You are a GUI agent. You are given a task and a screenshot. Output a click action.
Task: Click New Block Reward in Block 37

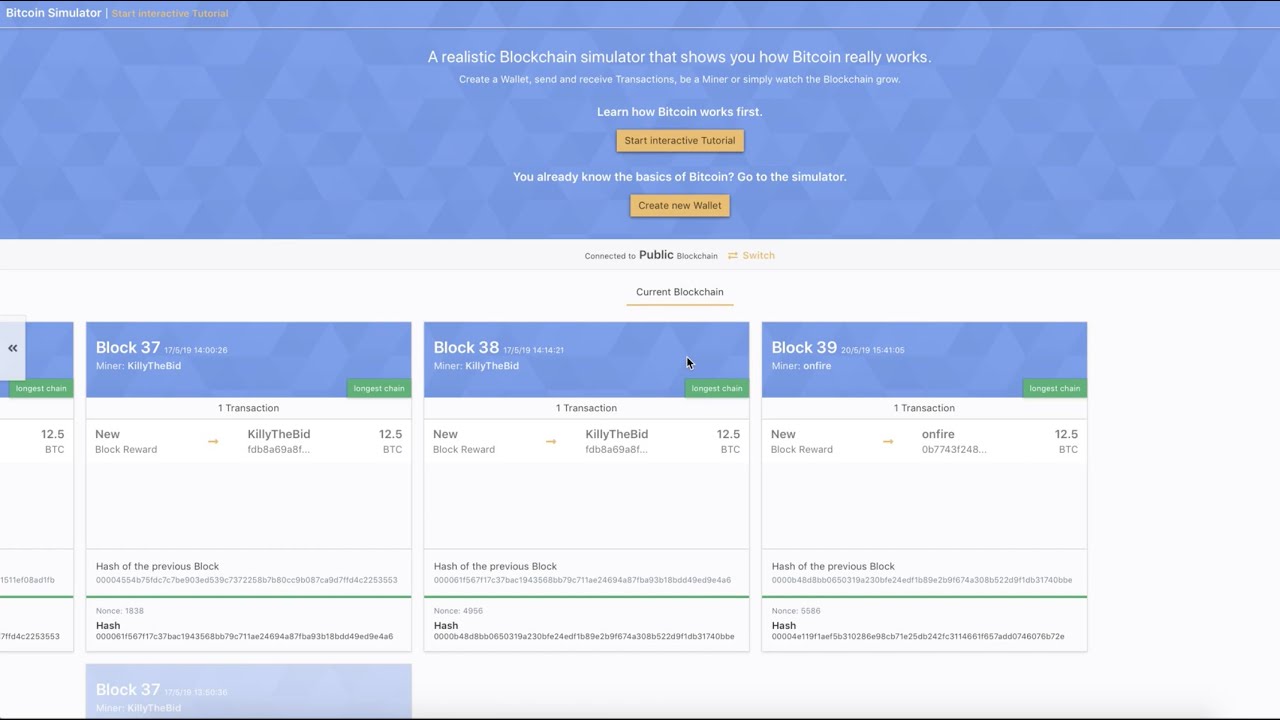(126, 441)
